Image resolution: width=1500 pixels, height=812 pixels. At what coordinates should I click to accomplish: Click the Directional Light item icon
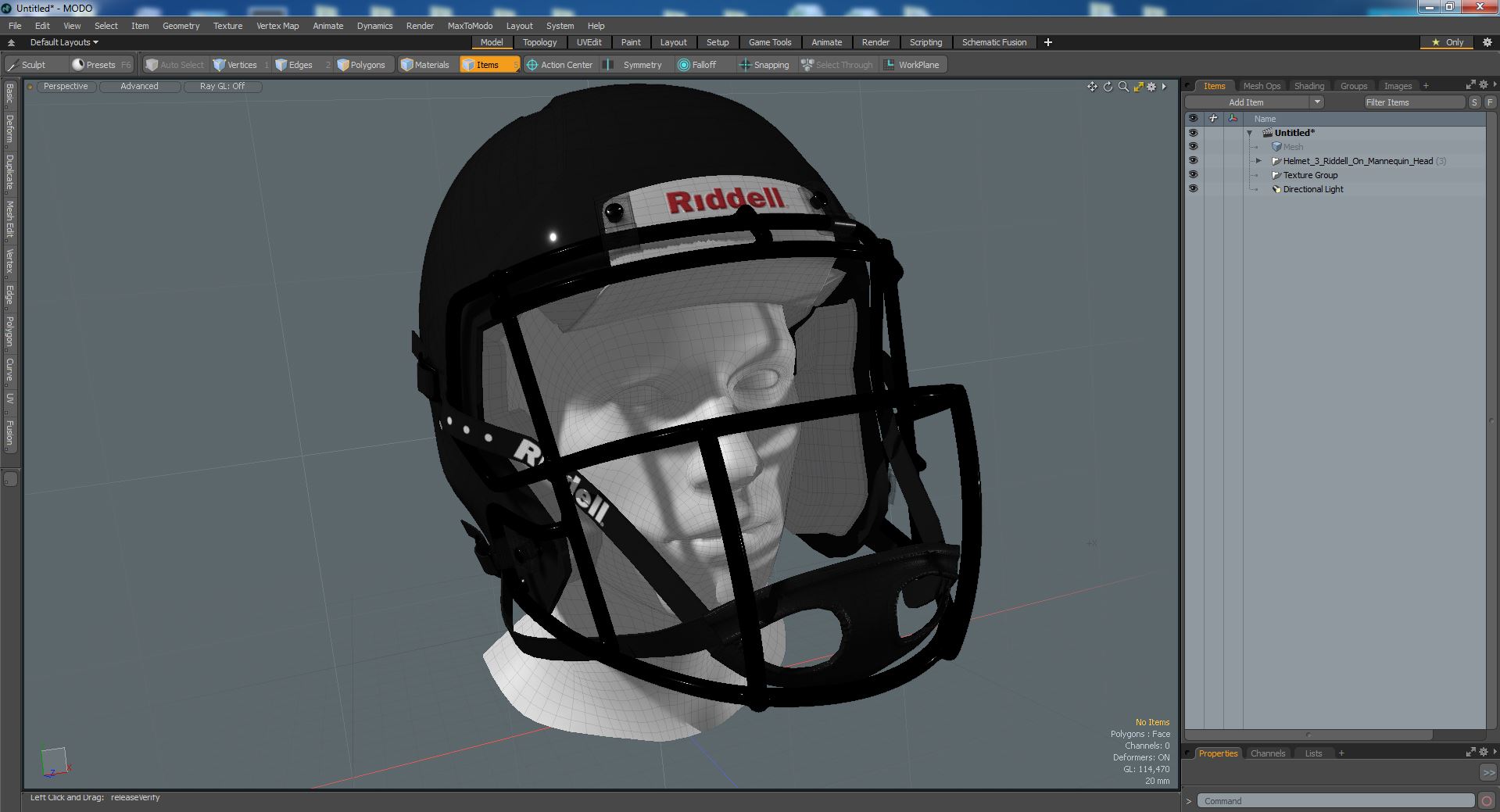click(x=1276, y=189)
